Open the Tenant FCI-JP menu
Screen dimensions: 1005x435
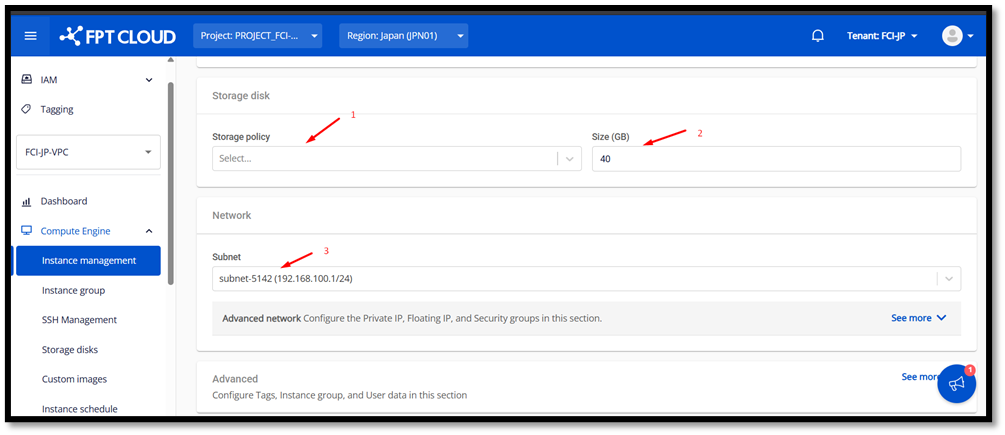882,36
